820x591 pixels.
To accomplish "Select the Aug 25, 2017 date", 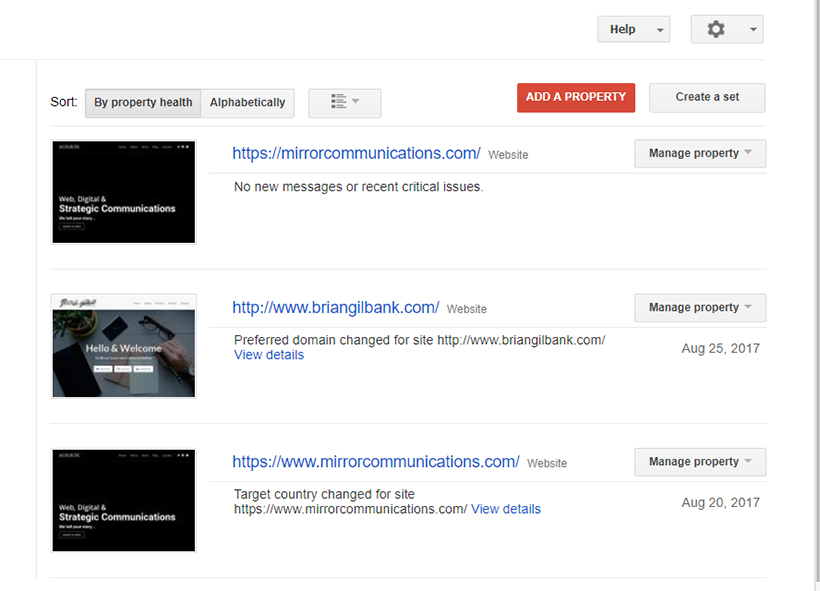I will 720,348.
